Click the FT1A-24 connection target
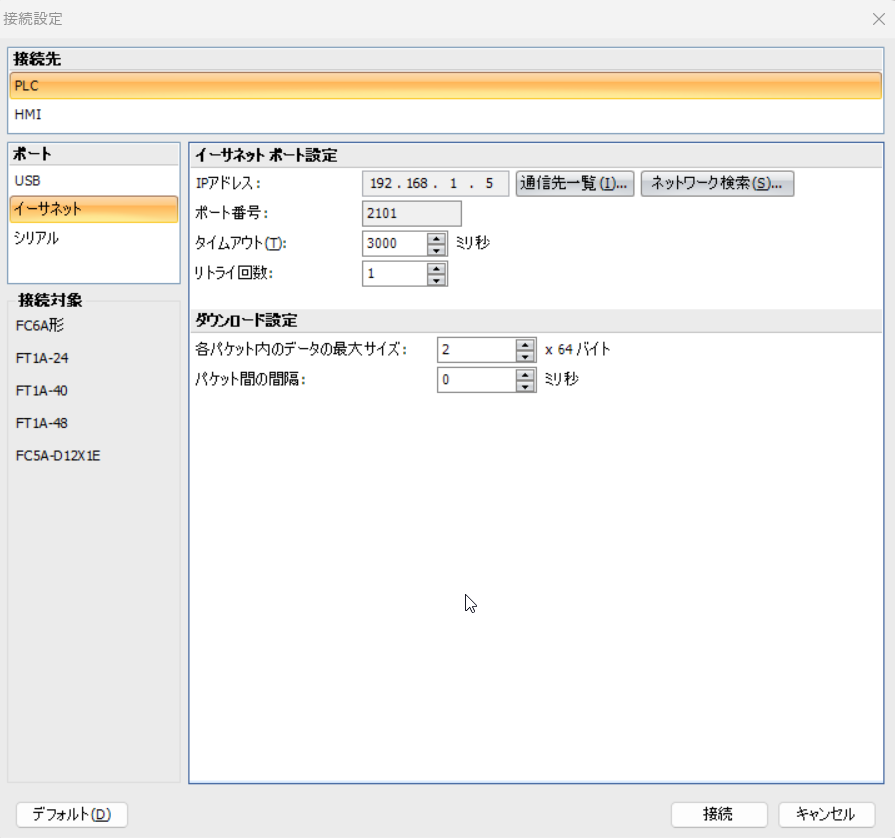The width and height of the screenshot is (895, 838). click(x=42, y=358)
